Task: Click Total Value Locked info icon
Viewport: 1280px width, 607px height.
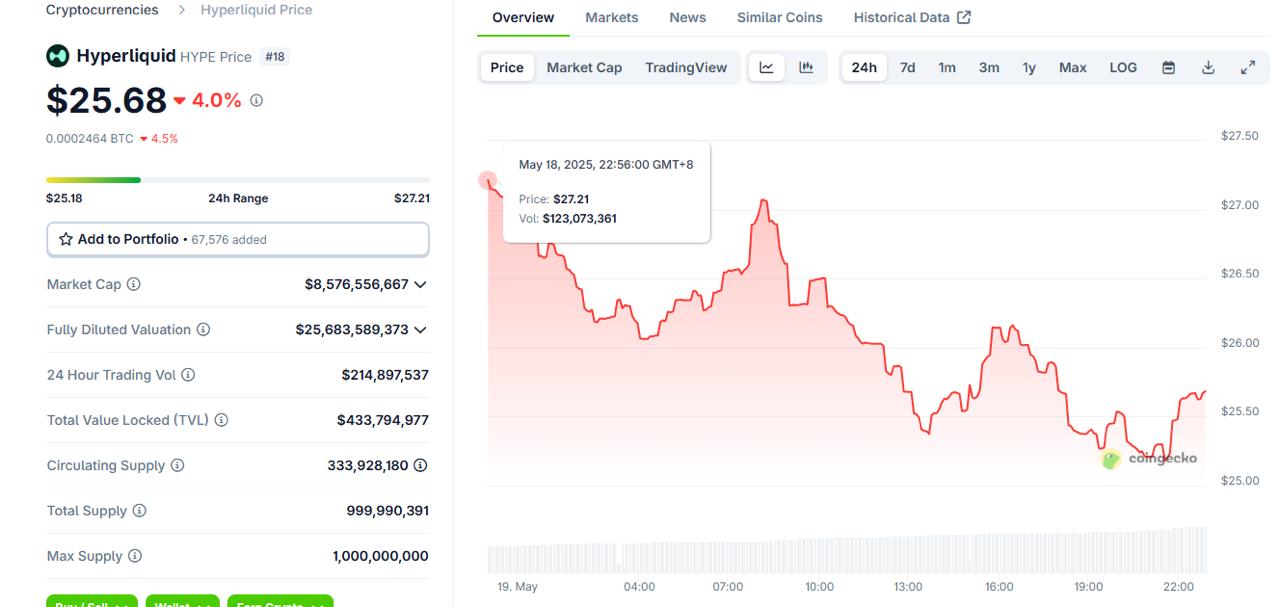Action: [221, 420]
